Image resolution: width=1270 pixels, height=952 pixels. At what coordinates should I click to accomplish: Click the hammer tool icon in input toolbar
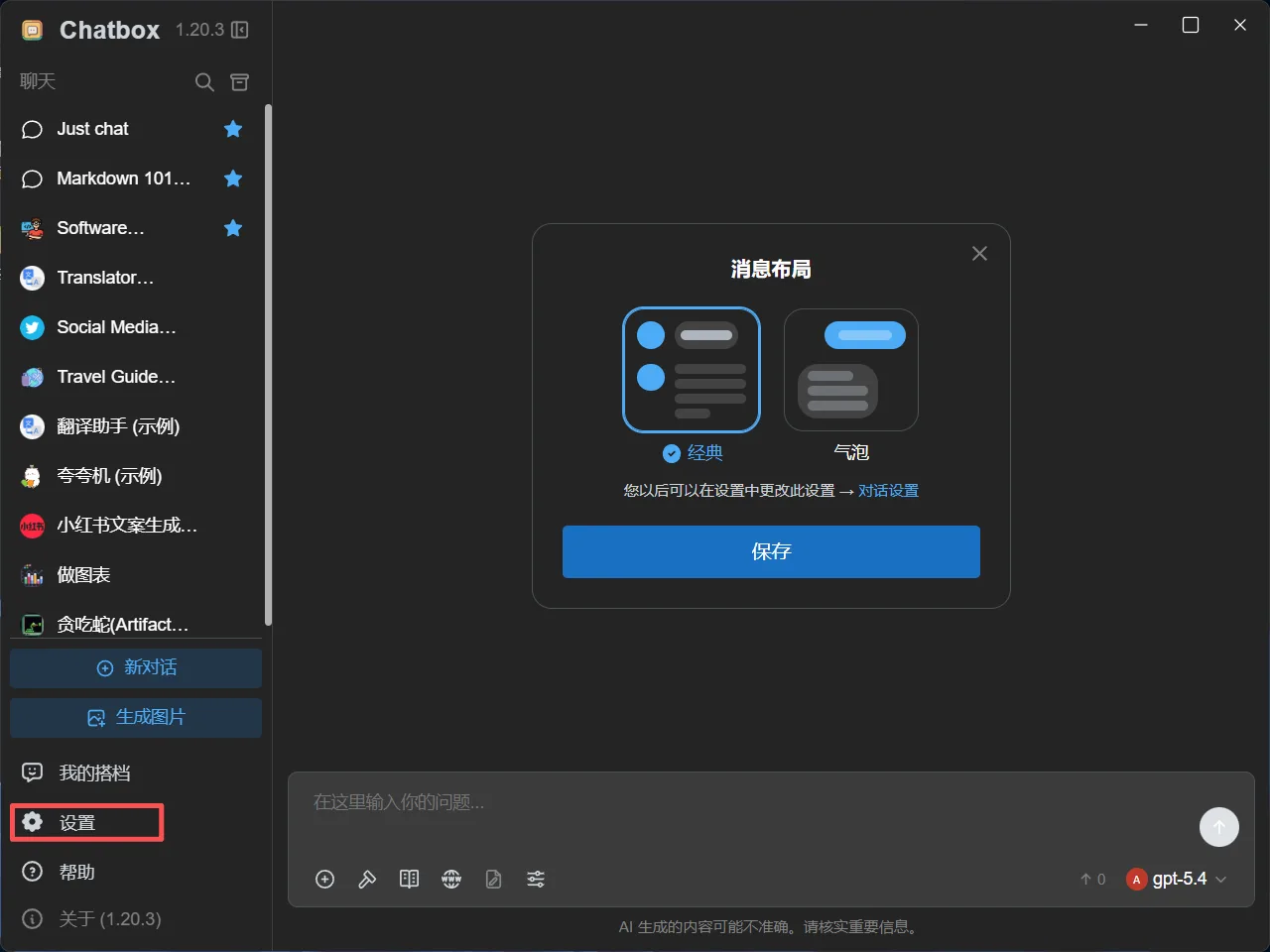click(367, 879)
